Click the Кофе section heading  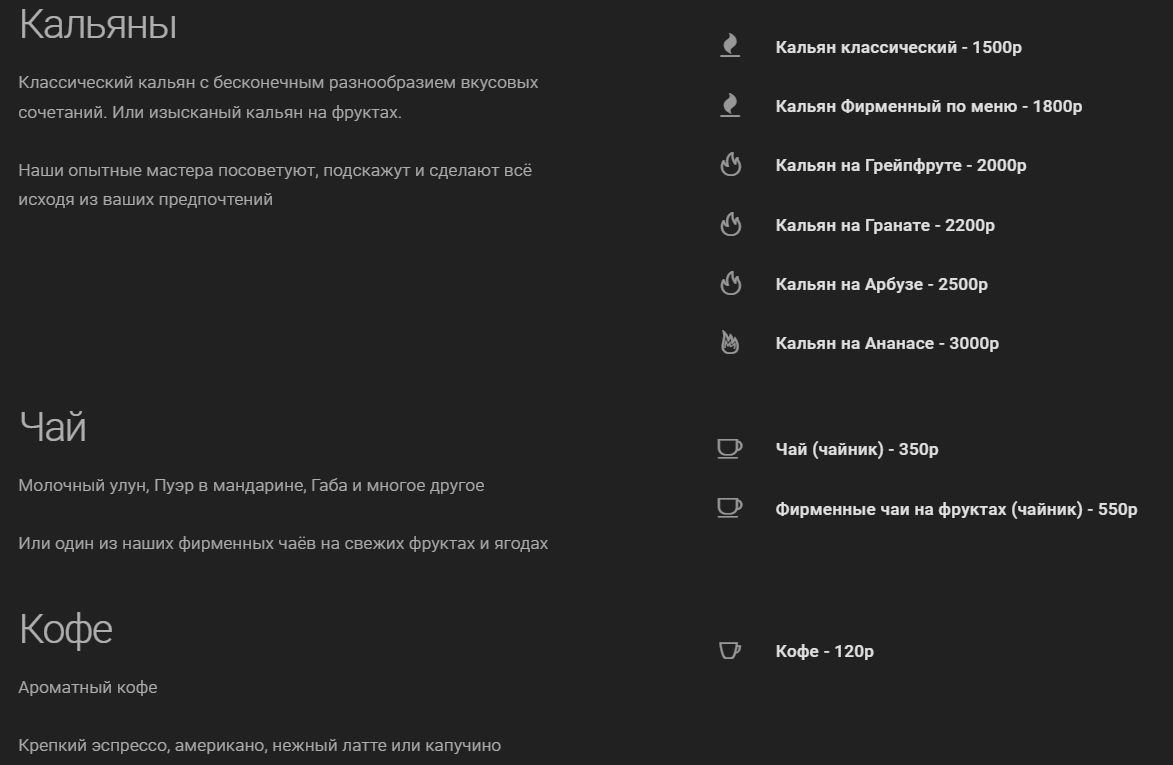[66, 629]
